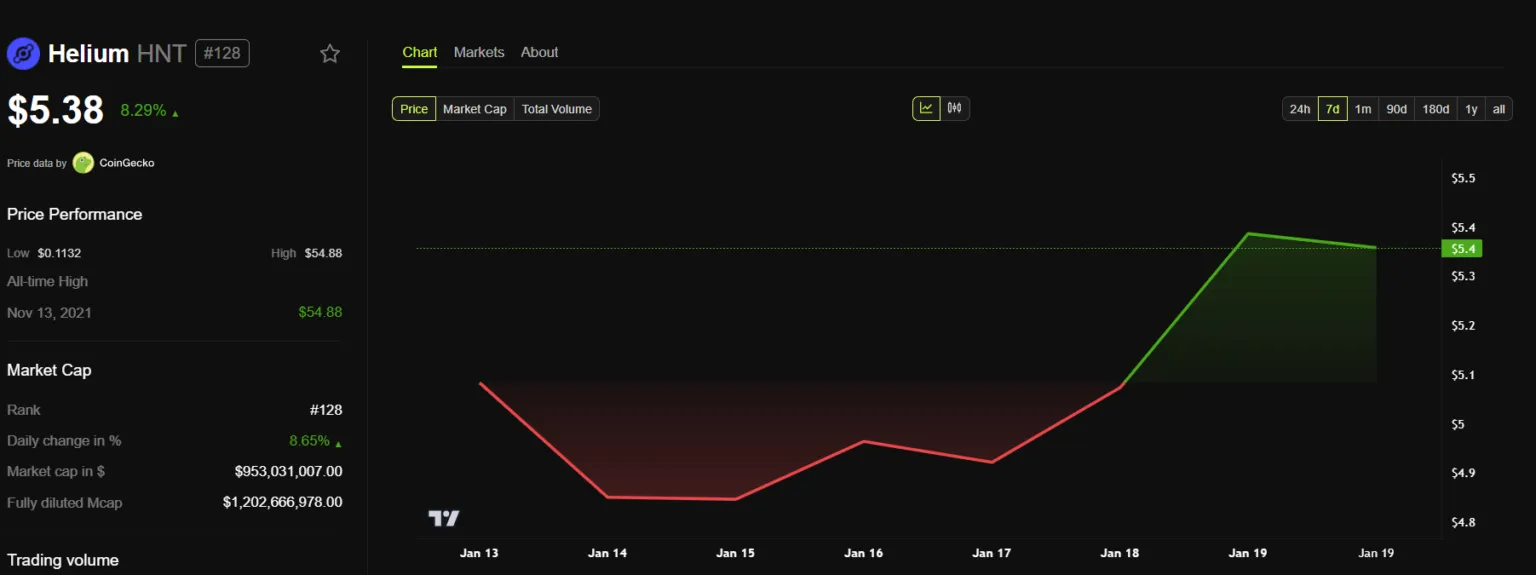Viewport: 1536px width, 575px height.
Task: Click the Trading volume heading
Action: [x=63, y=560]
